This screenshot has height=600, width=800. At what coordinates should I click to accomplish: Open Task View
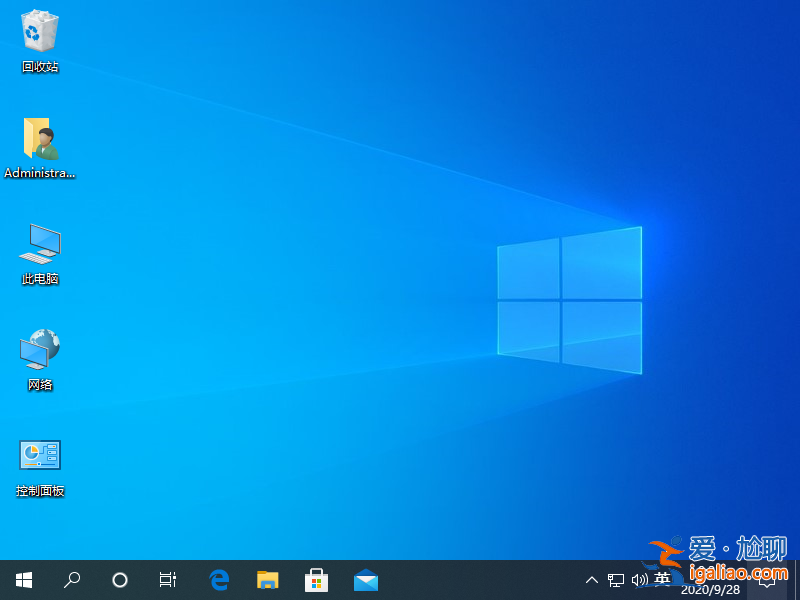coord(167,580)
